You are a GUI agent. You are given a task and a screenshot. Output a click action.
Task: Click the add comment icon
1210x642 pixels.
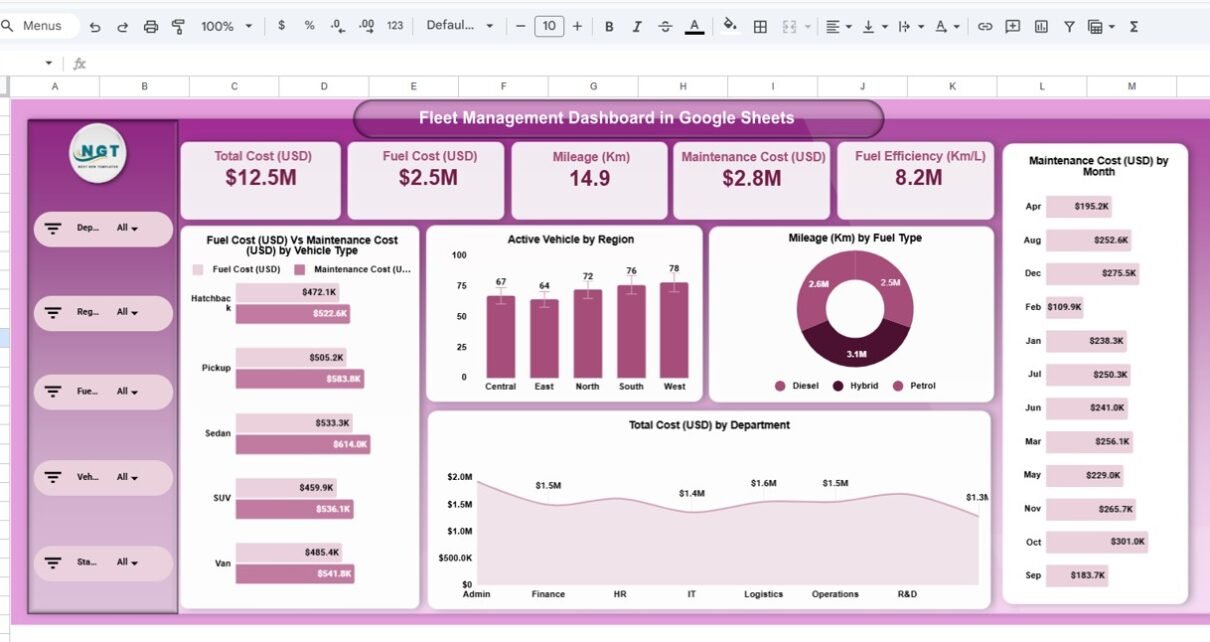click(1013, 27)
